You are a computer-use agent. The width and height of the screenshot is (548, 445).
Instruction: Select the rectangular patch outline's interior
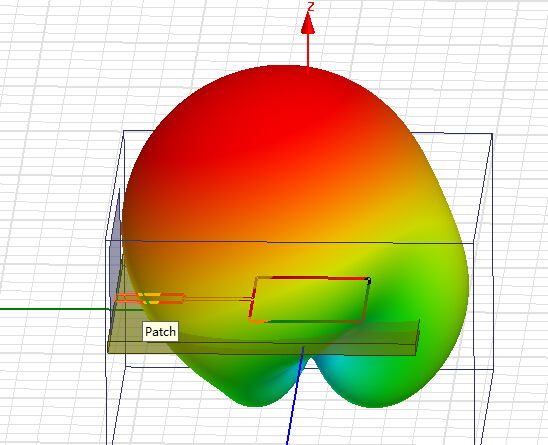(309, 300)
